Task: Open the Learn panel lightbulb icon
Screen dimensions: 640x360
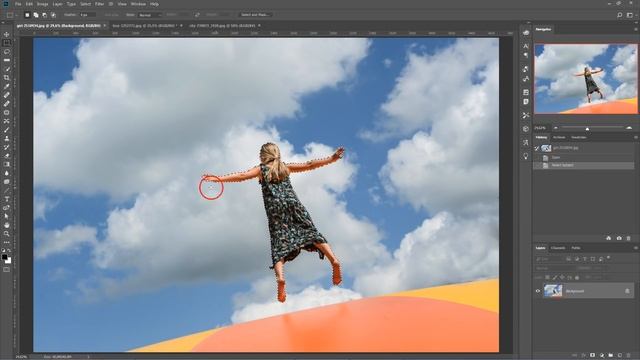Action: [x=526, y=156]
